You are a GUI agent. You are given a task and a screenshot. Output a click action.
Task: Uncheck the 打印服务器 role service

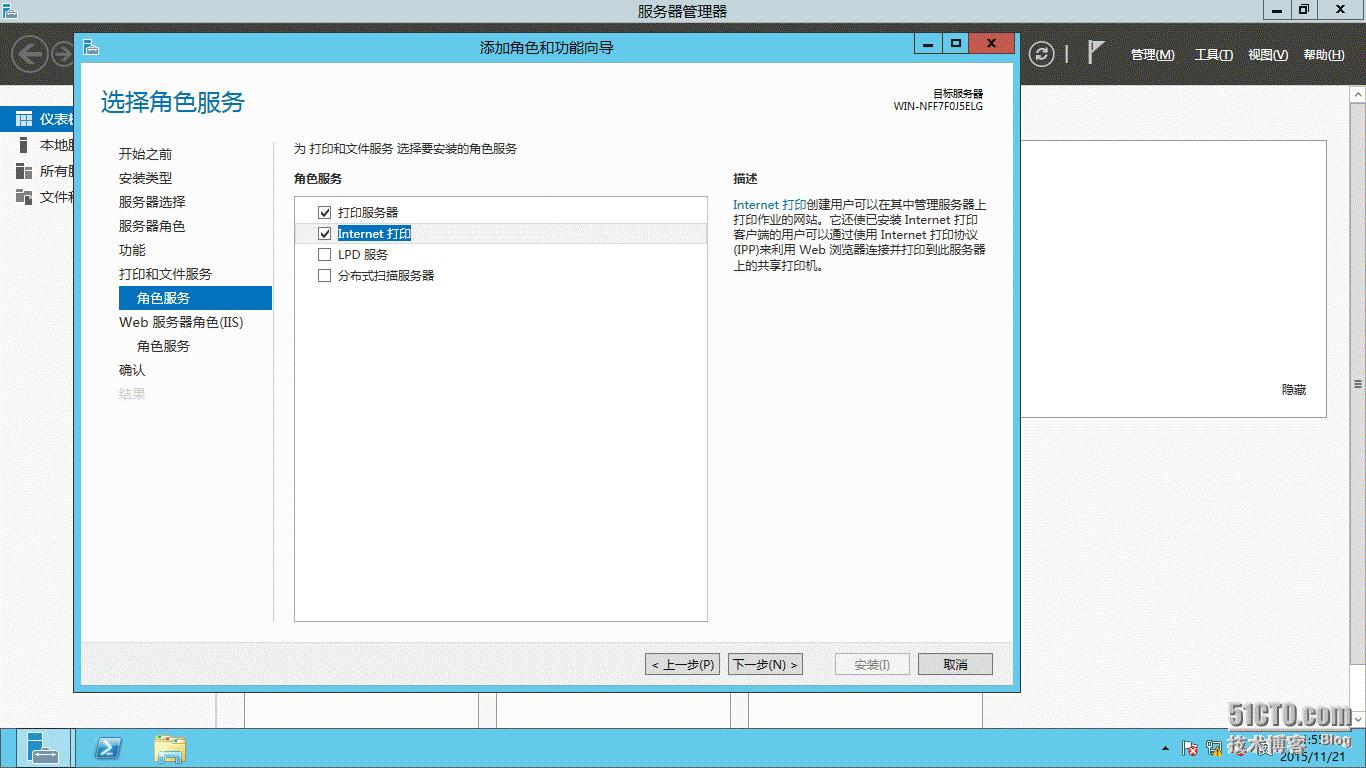coord(324,212)
